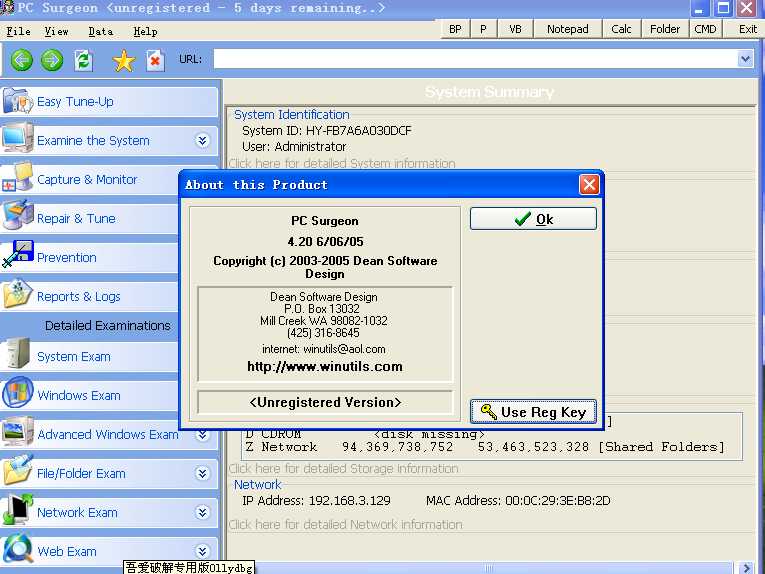
Task: Click the P toolbar button
Action: (x=483, y=29)
